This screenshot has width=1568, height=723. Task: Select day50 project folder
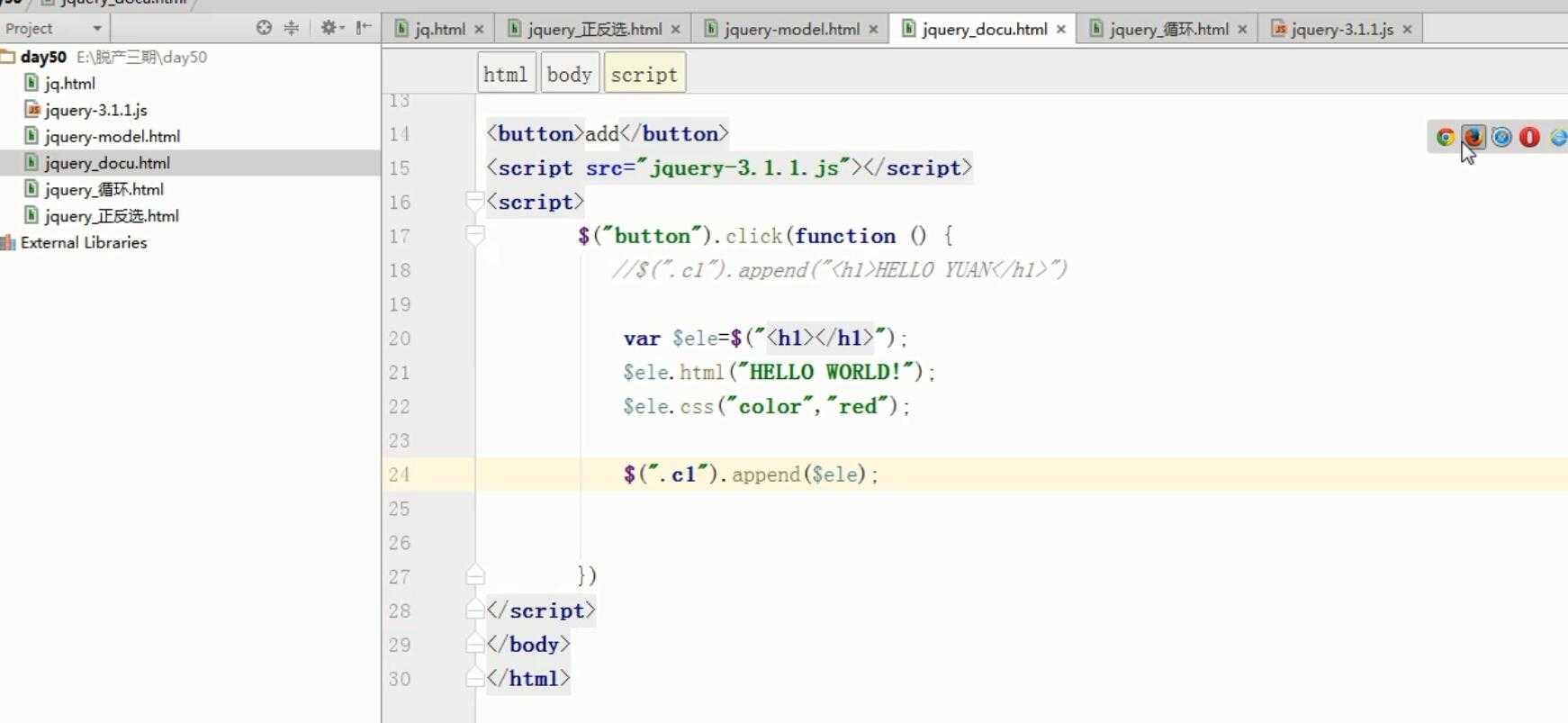(43, 57)
